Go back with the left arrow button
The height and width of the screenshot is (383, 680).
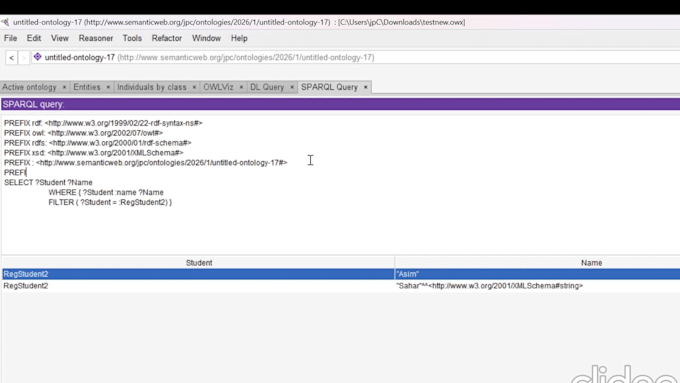click(12, 58)
